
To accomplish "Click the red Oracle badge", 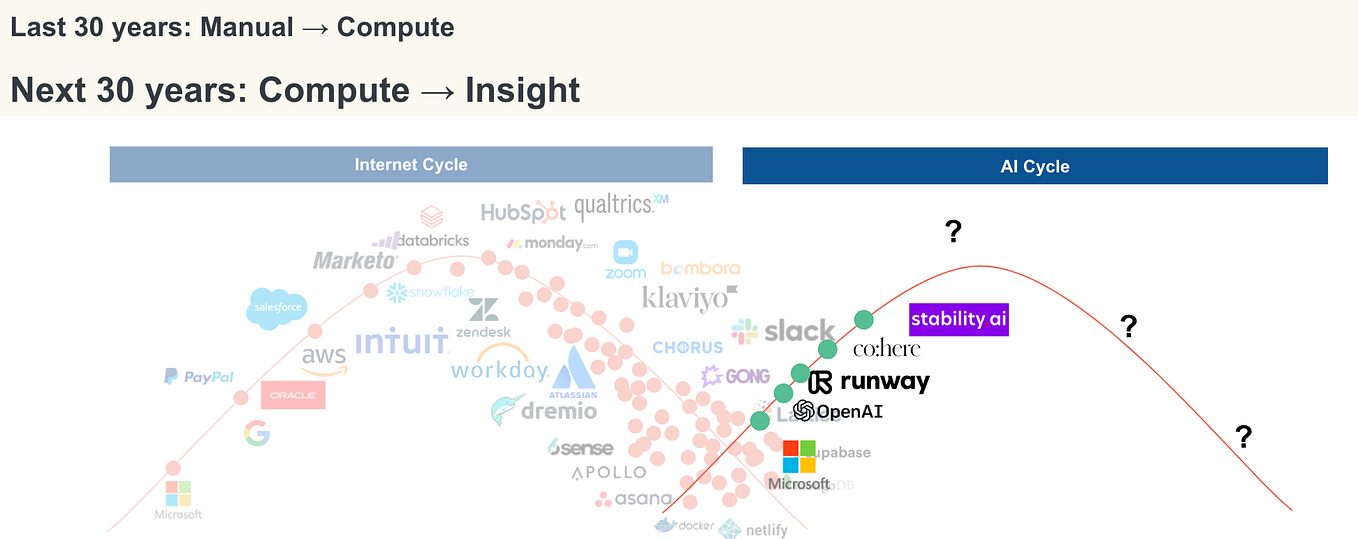I will (x=293, y=395).
